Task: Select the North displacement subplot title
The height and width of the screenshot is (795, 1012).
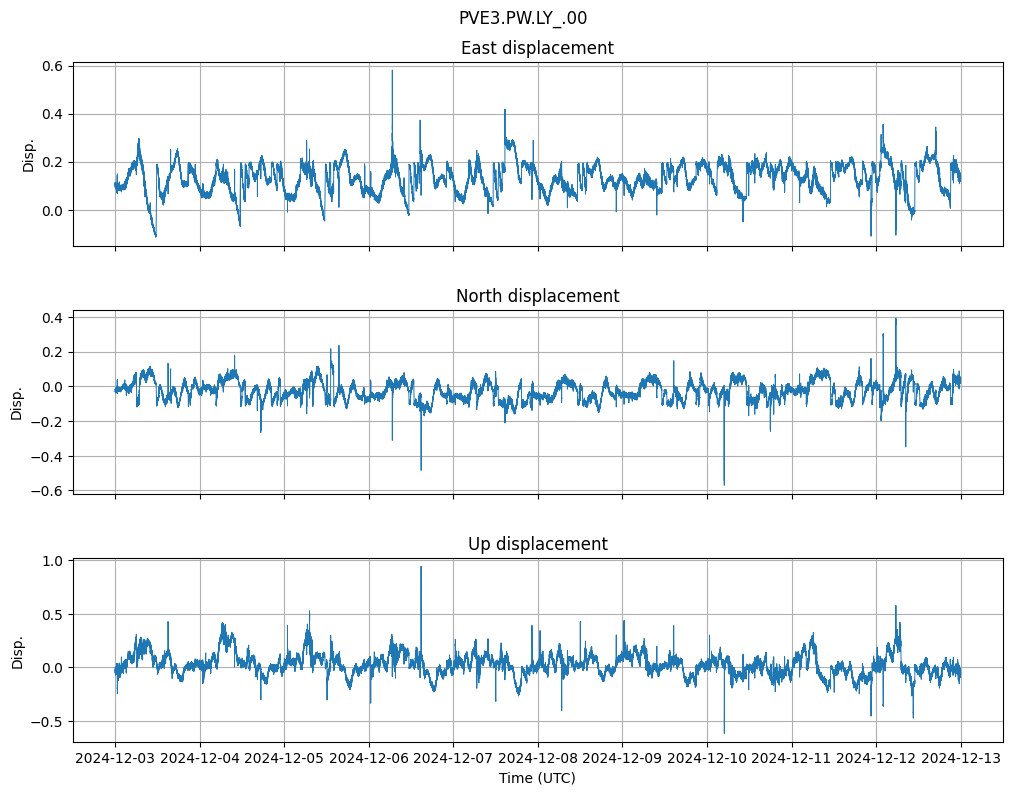Action: [x=537, y=296]
